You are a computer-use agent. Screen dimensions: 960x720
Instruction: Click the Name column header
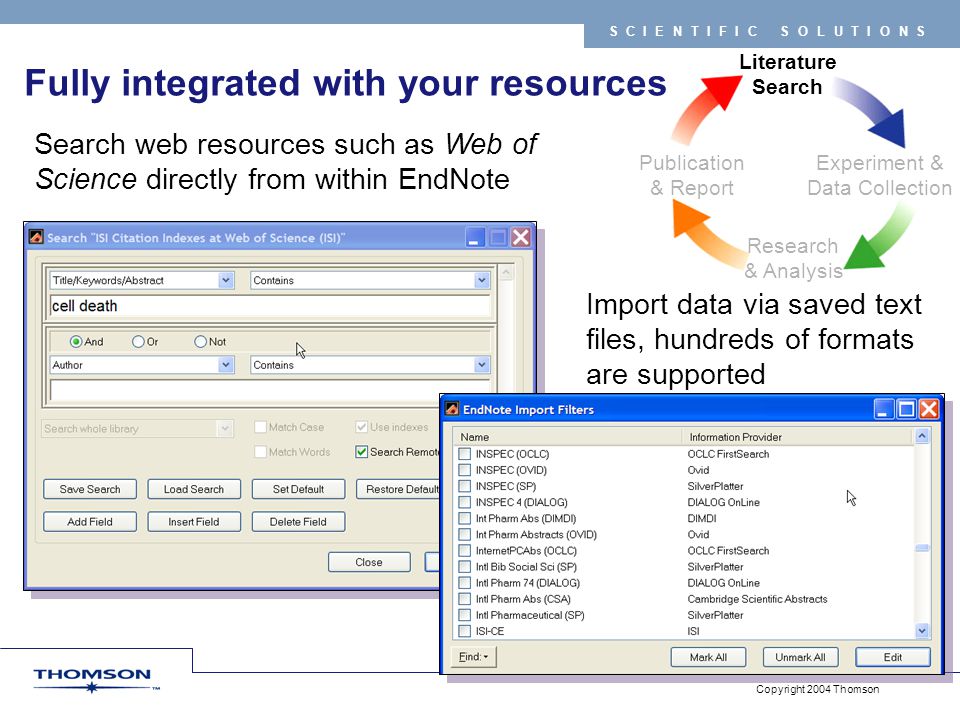568,437
